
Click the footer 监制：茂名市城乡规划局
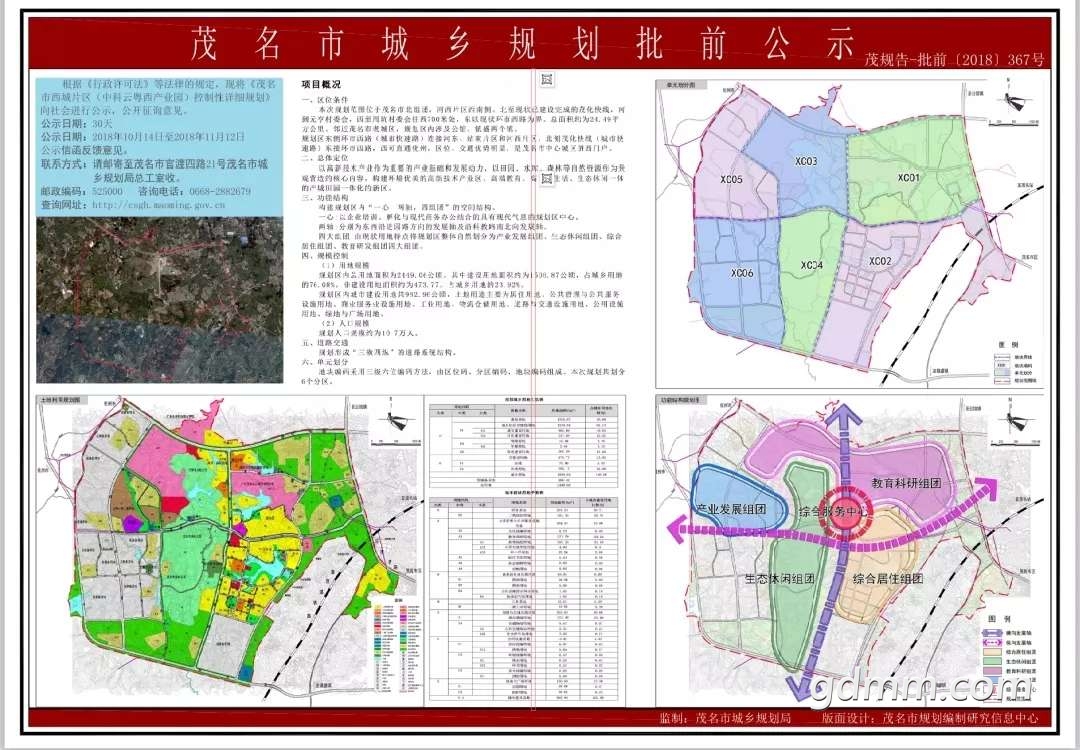pyautogui.click(x=725, y=718)
